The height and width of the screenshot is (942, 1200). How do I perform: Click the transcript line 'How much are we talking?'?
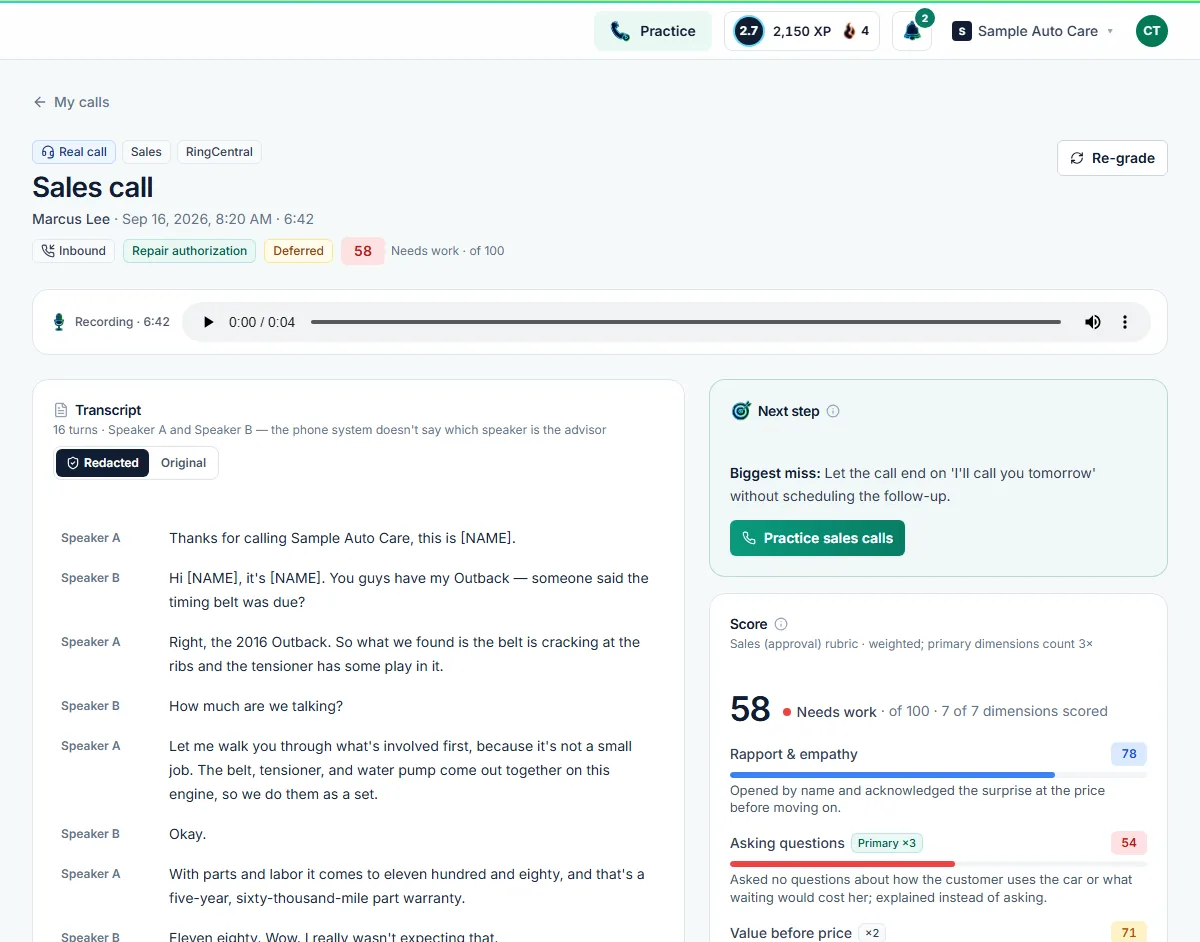point(256,706)
